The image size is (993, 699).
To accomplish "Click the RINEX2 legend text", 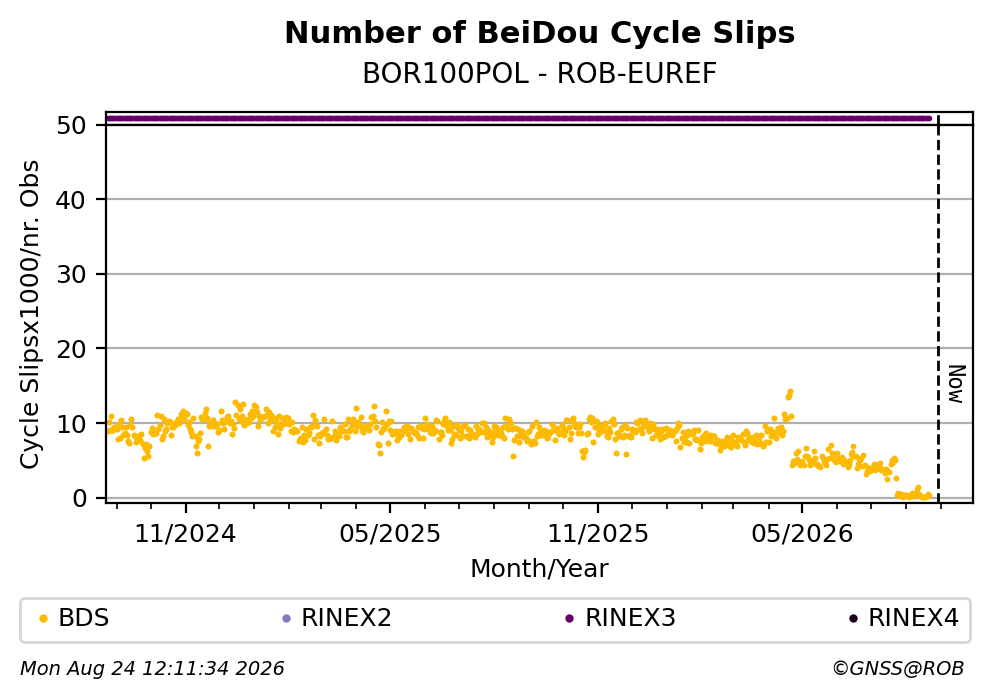I will coord(346,618).
